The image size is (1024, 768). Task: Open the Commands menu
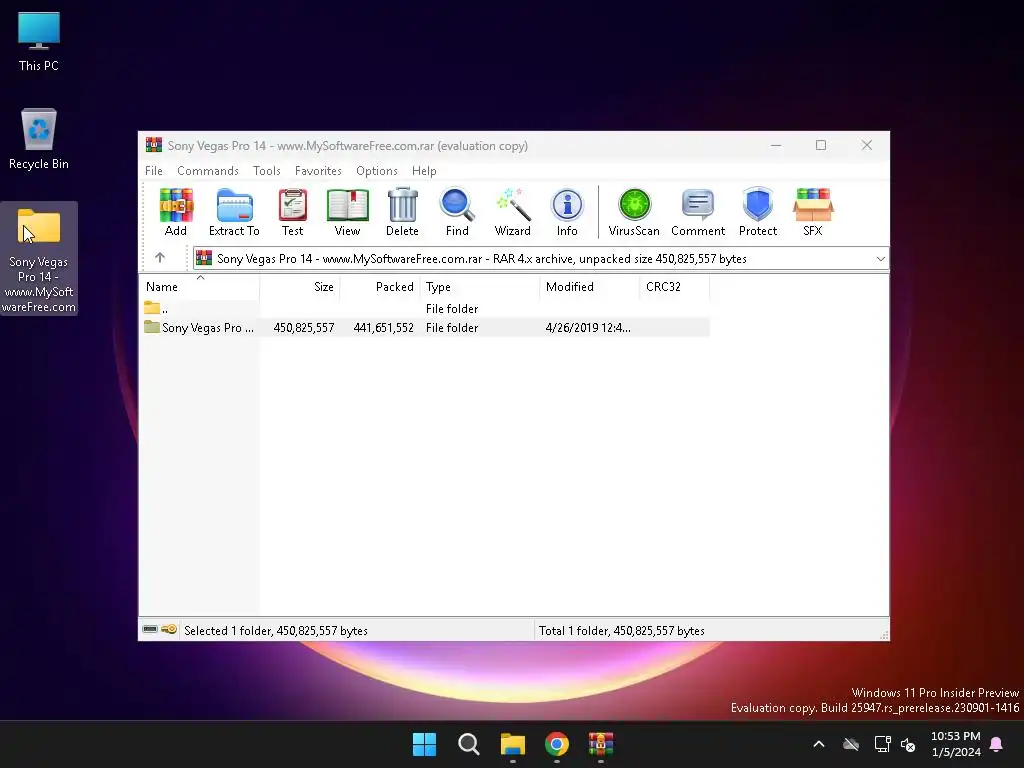point(208,170)
